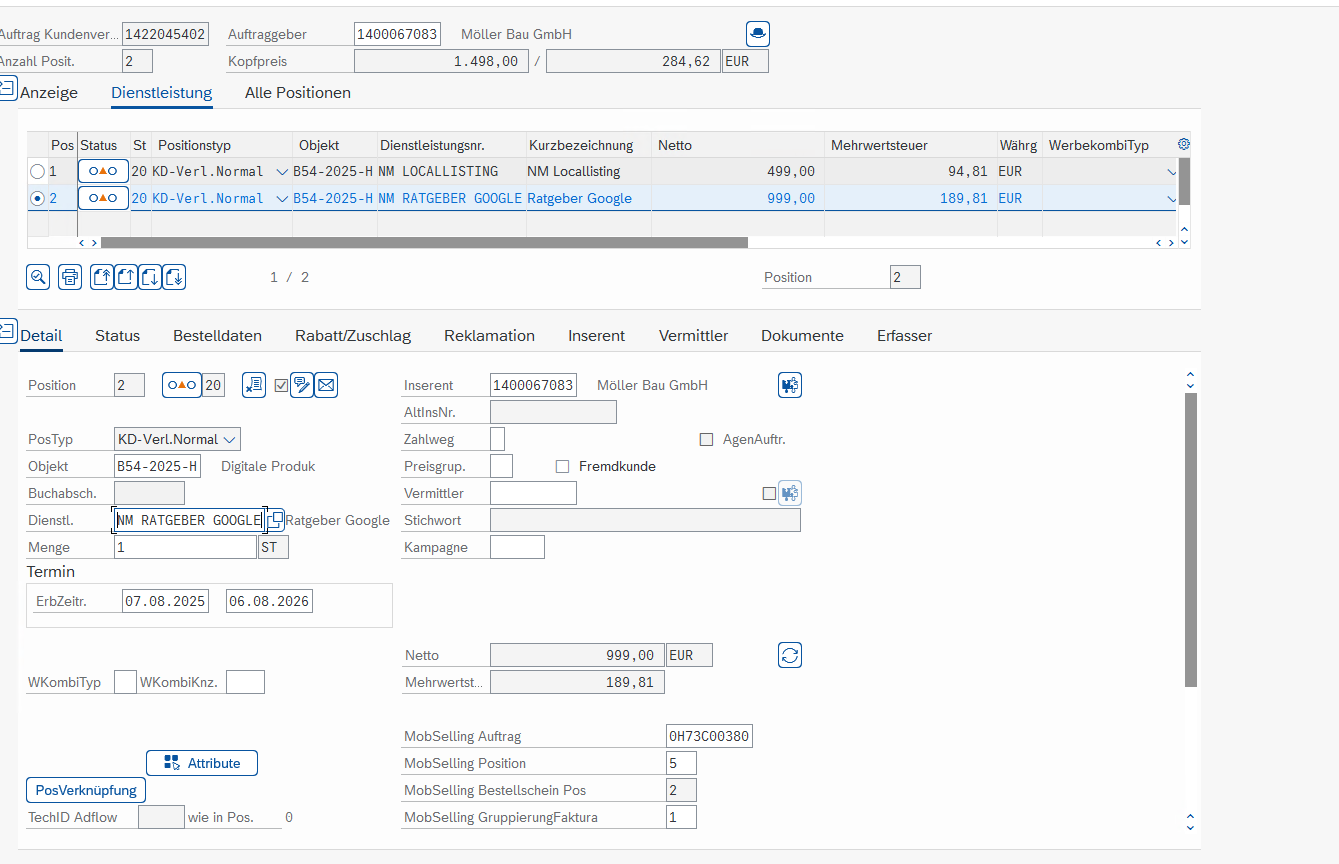Screen dimensions: 1339x864
Task: Click the puzzle icon in the Vermittler row
Action: click(790, 493)
